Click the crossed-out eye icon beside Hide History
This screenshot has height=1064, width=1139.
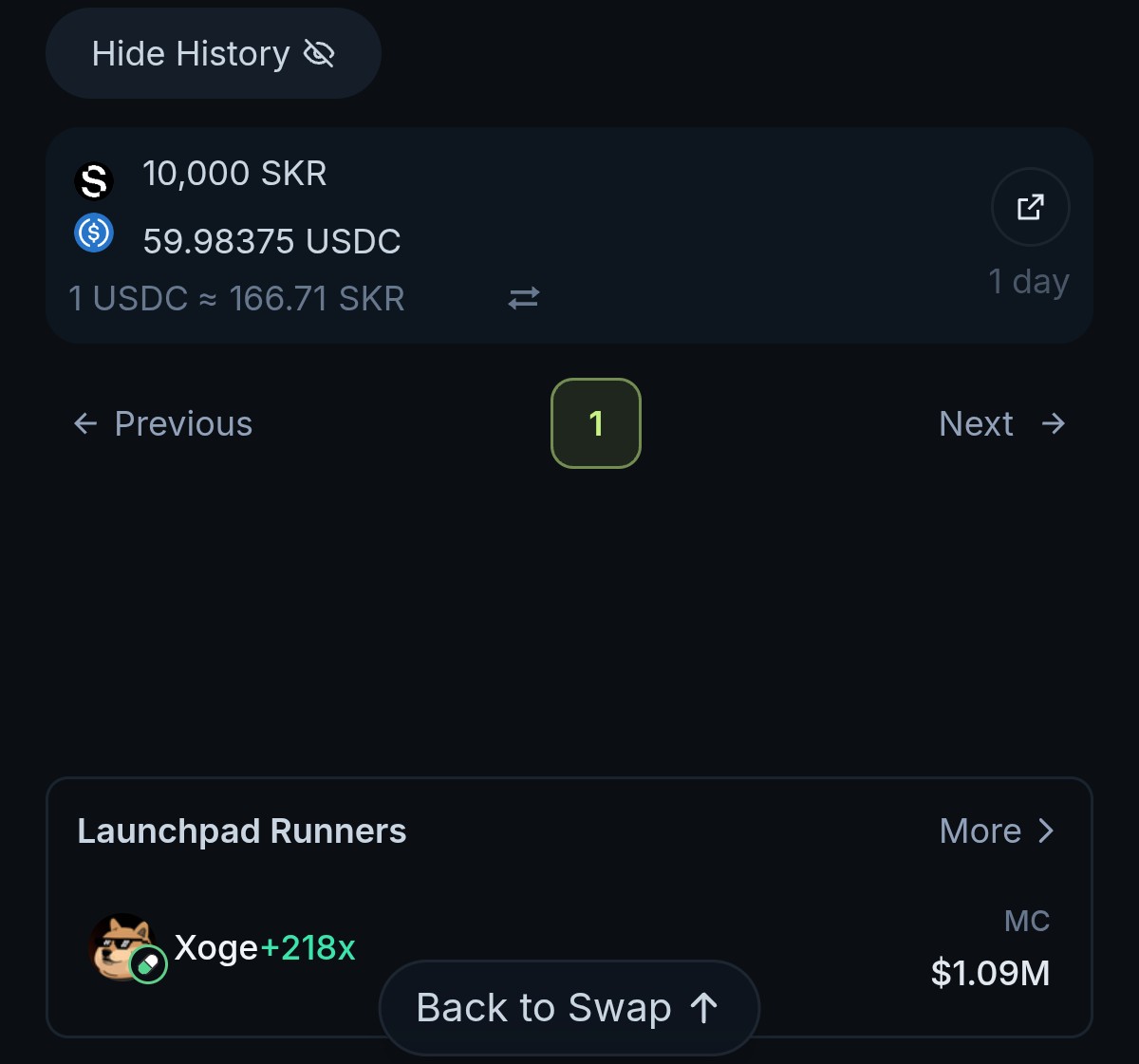pyautogui.click(x=319, y=54)
